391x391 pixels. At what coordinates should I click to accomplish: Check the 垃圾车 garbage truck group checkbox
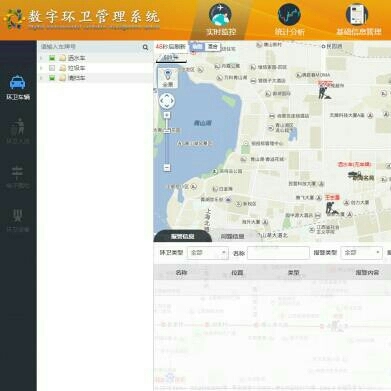tap(52, 68)
